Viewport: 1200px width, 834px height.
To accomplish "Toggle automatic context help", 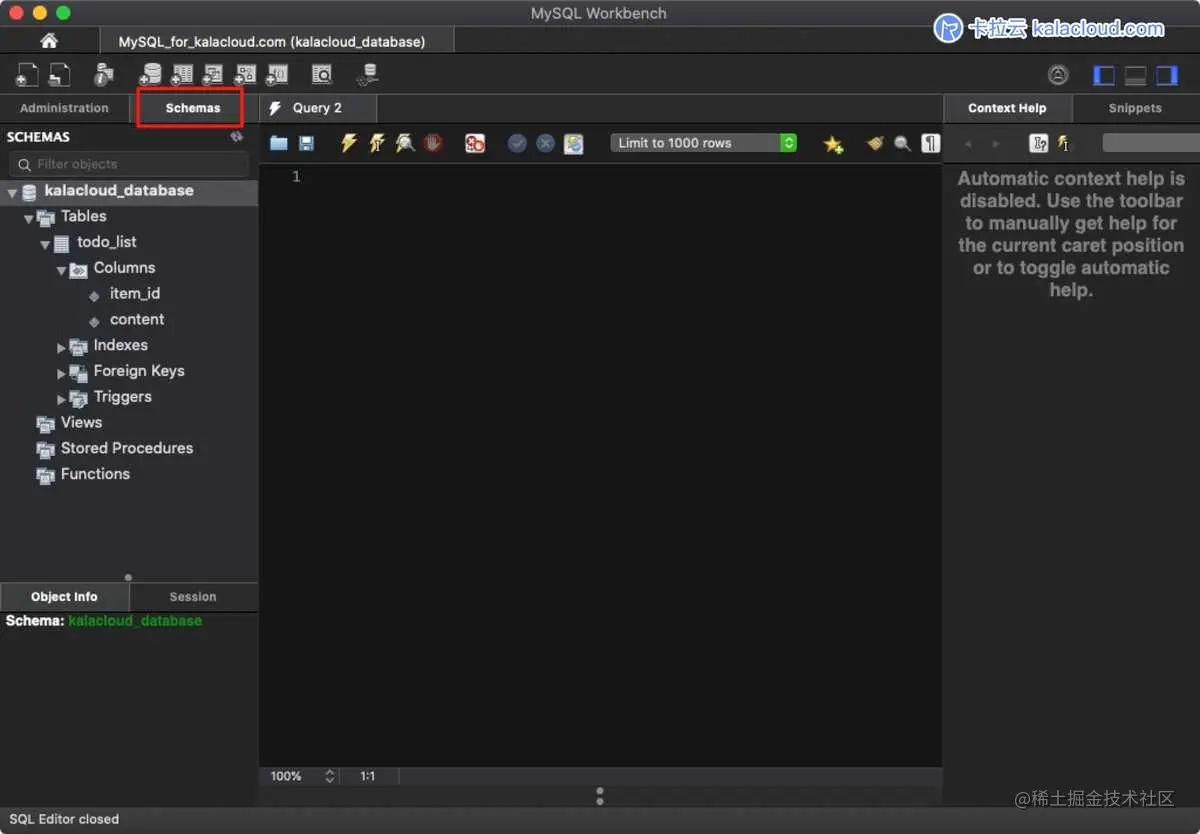I will click(1063, 143).
